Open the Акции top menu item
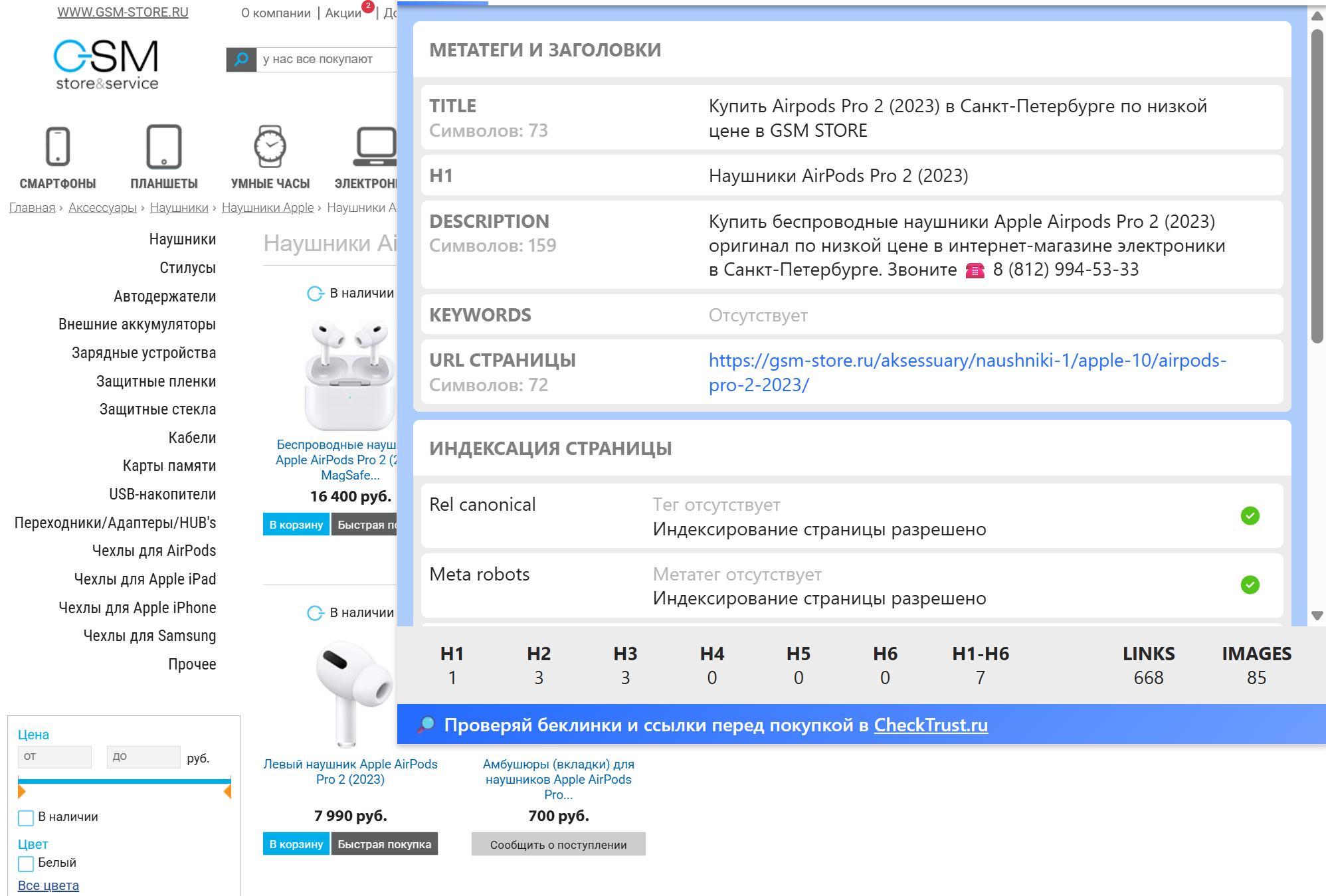The height and width of the screenshot is (896, 1326). pyautogui.click(x=343, y=13)
